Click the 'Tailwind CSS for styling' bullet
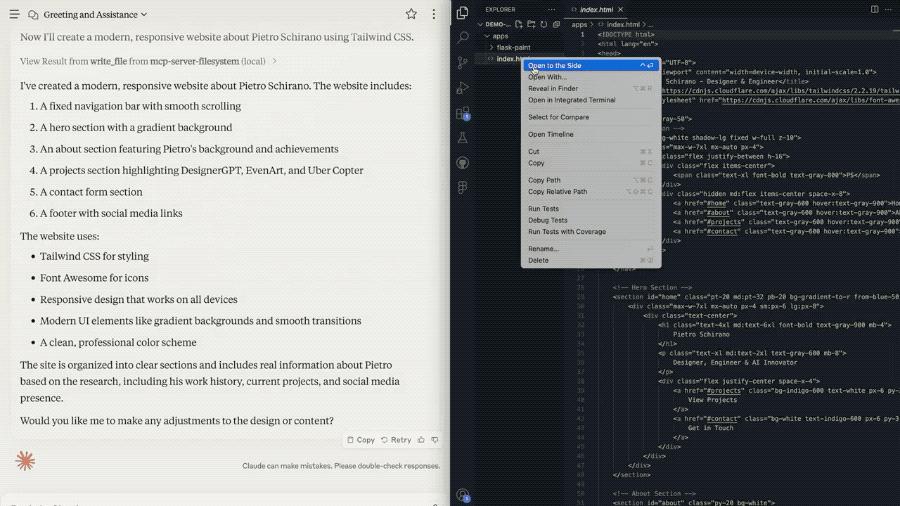The image size is (900, 506). 94,256
